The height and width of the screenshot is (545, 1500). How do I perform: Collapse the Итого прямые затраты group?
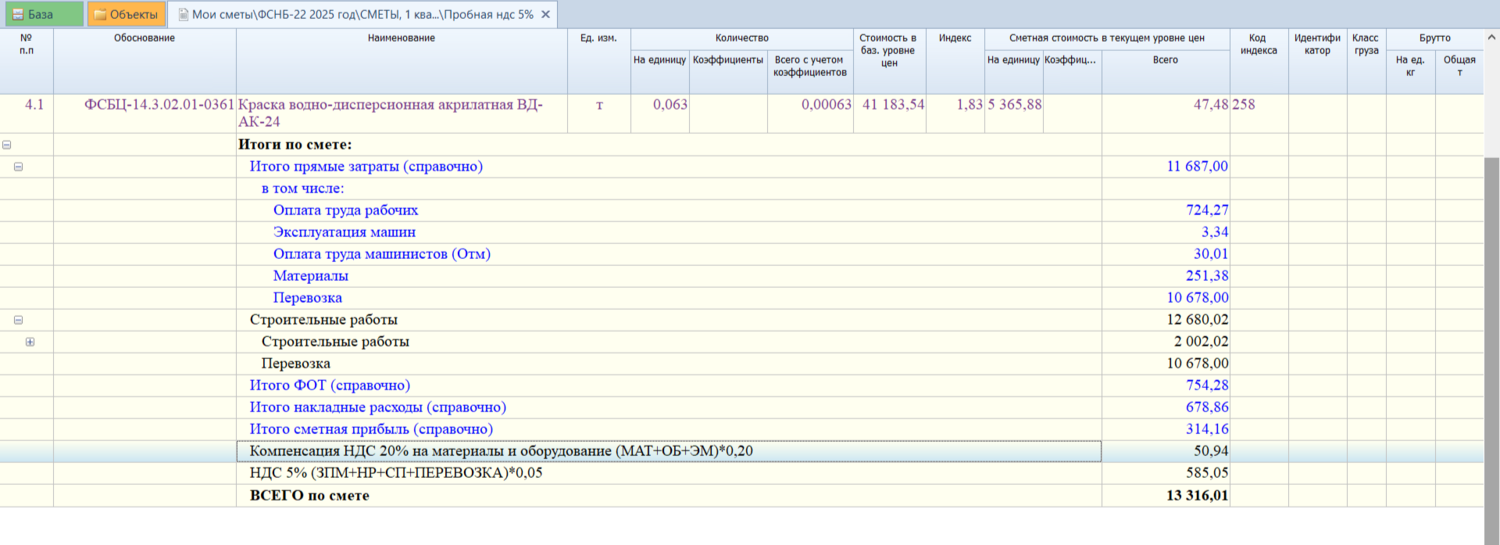pyautogui.click(x=18, y=167)
